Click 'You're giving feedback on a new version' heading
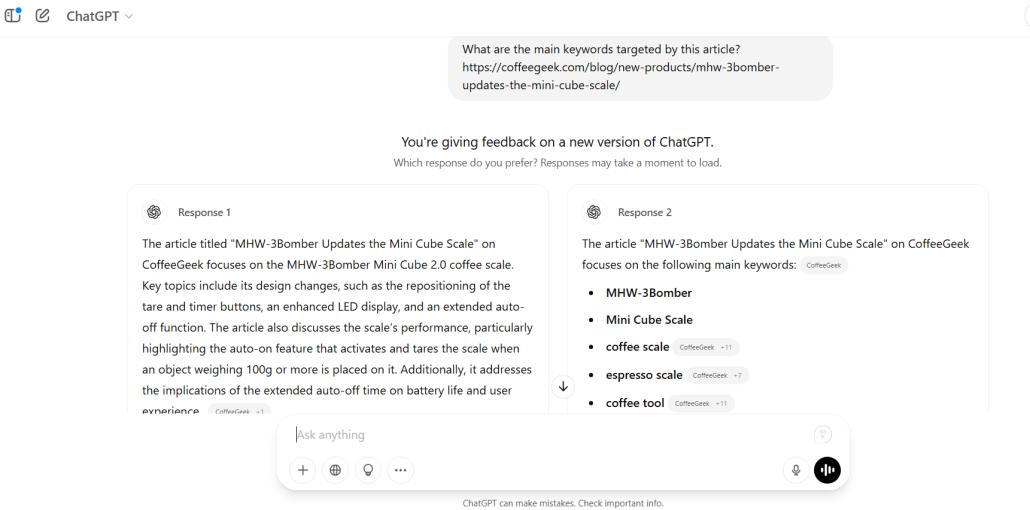The image size is (1030, 510). click(x=557, y=142)
